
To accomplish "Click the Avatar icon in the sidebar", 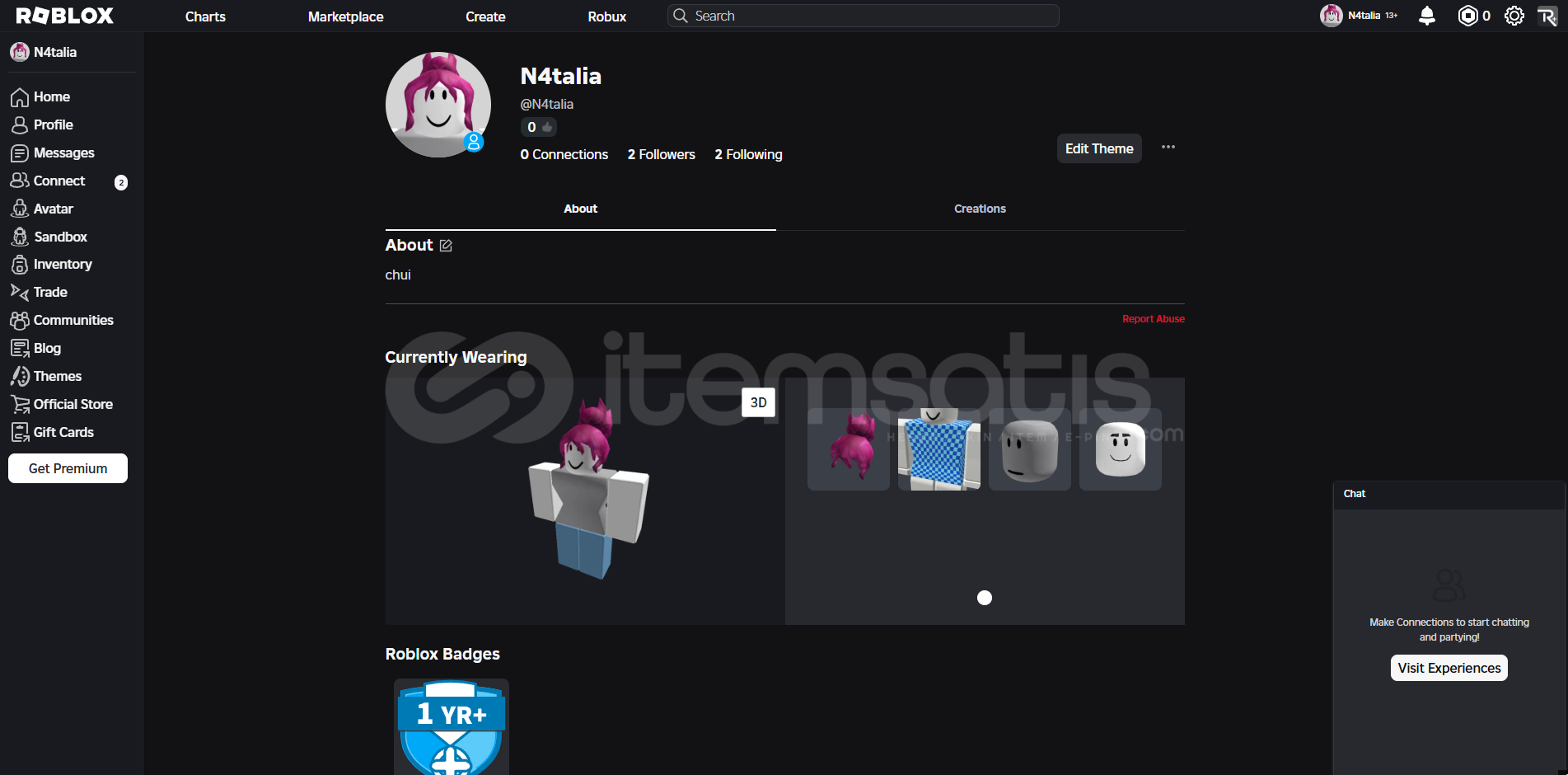I will [x=20, y=209].
